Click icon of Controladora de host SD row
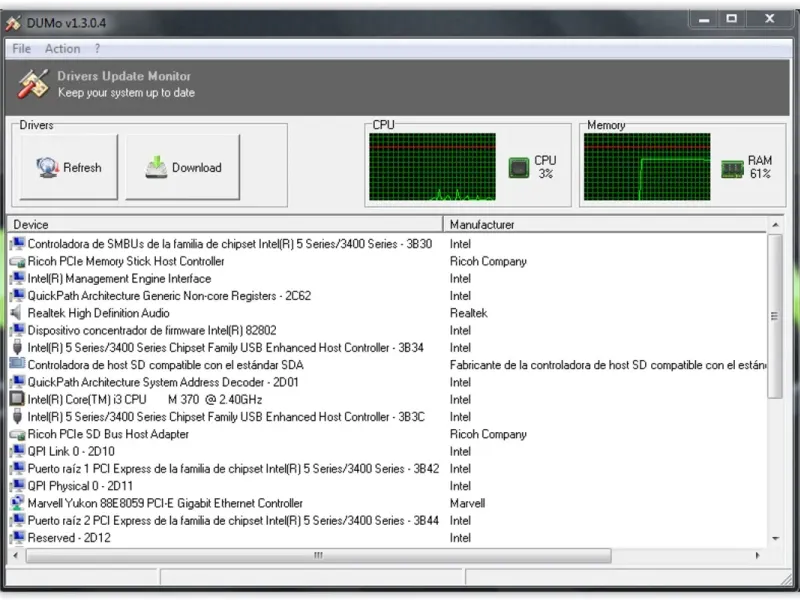This screenshot has height=600, width=800. point(17,364)
